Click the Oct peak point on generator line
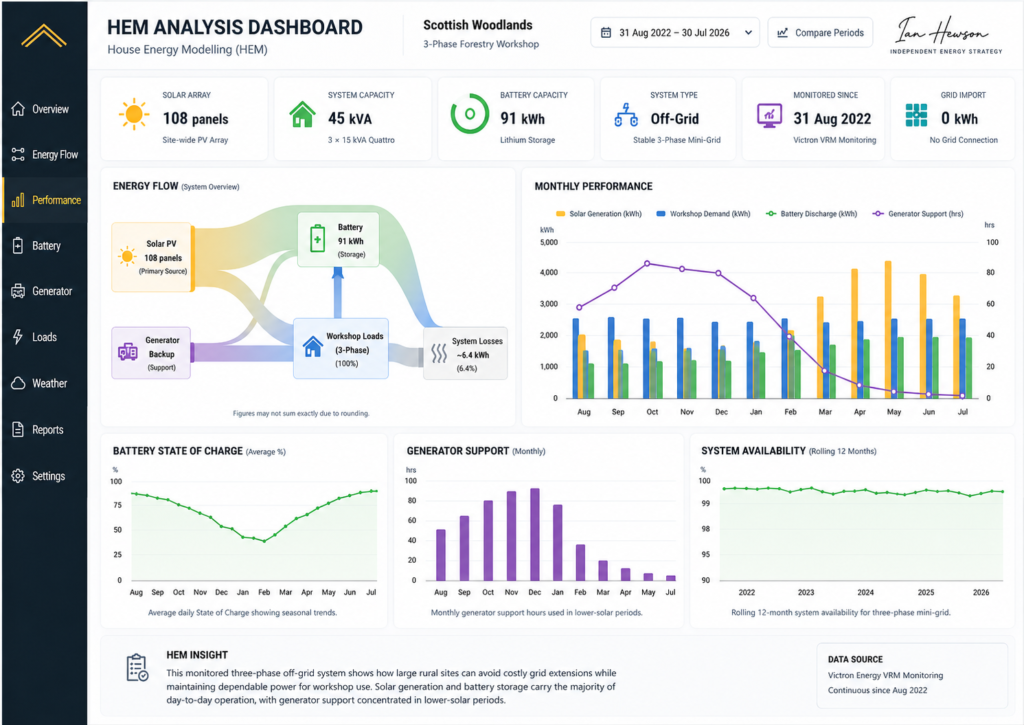The width and height of the screenshot is (1024, 725). [x=647, y=264]
